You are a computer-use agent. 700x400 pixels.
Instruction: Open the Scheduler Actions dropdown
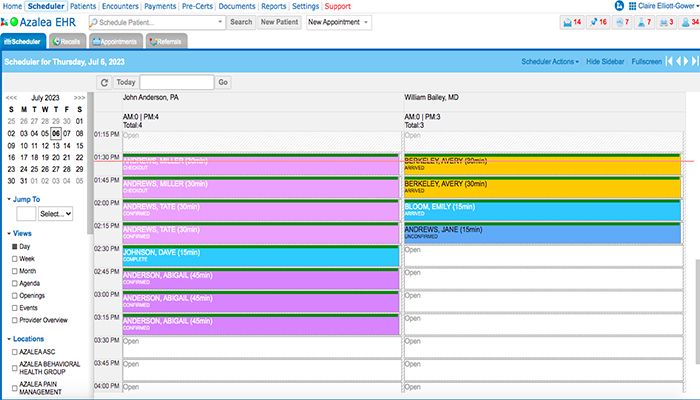click(549, 62)
